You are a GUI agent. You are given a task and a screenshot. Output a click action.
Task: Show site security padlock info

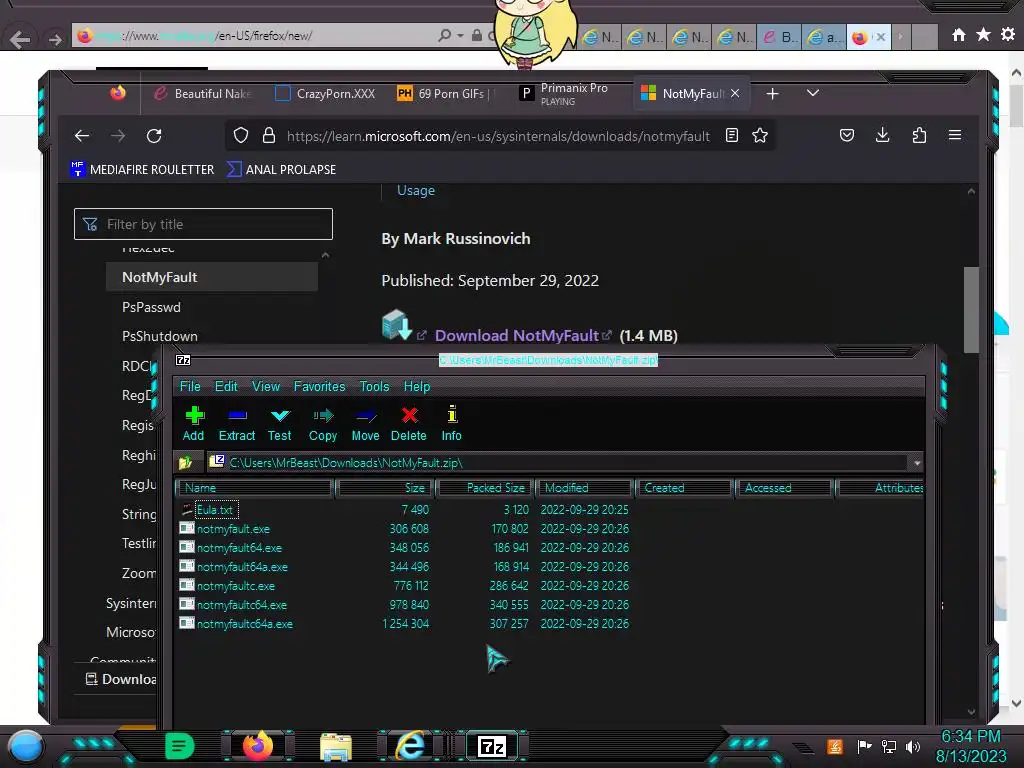pos(268,135)
